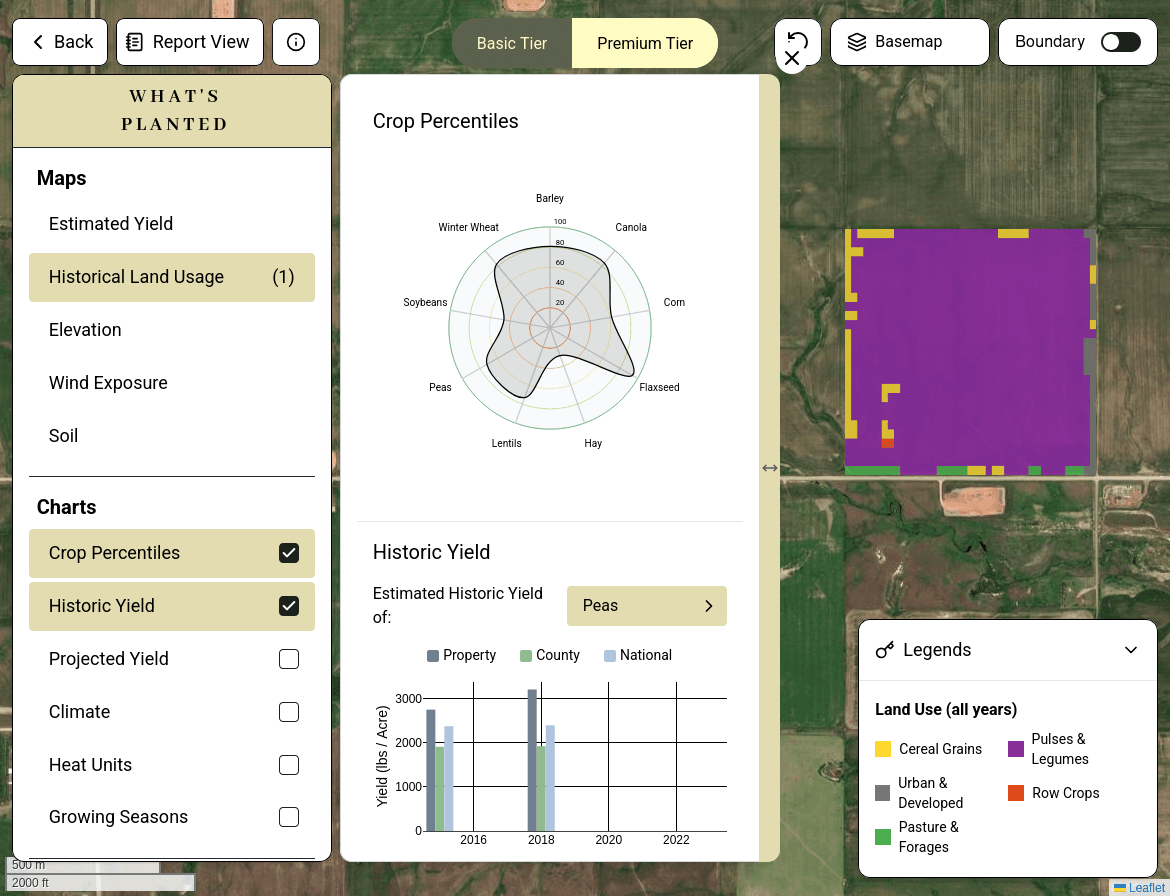Viewport: 1170px width, 896px height.
Task: Click the Basemap layers icon
Action: point(856,42)
